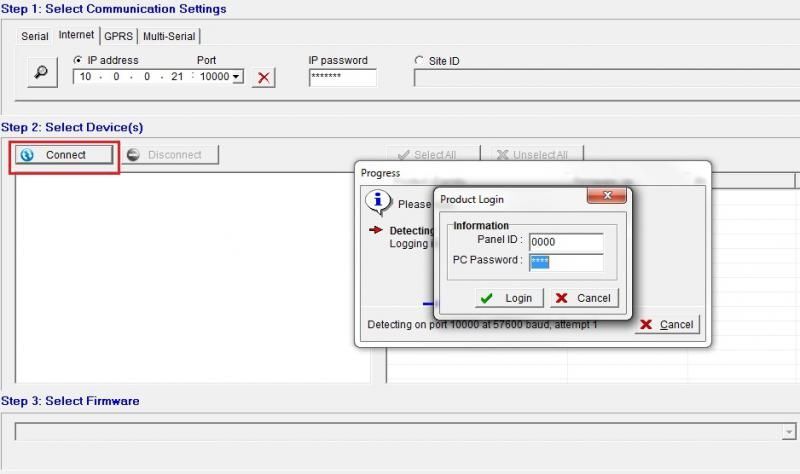
Task: Click the red X delete IP button
Action: 263,77
